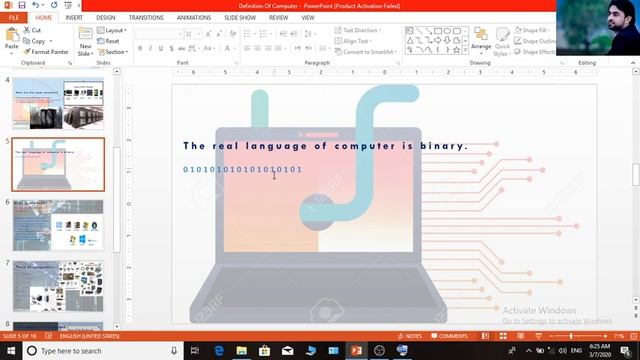640x360 pixels.
Task: Open the ANIMATIONS ribbon tab
Action: point(194,18)
